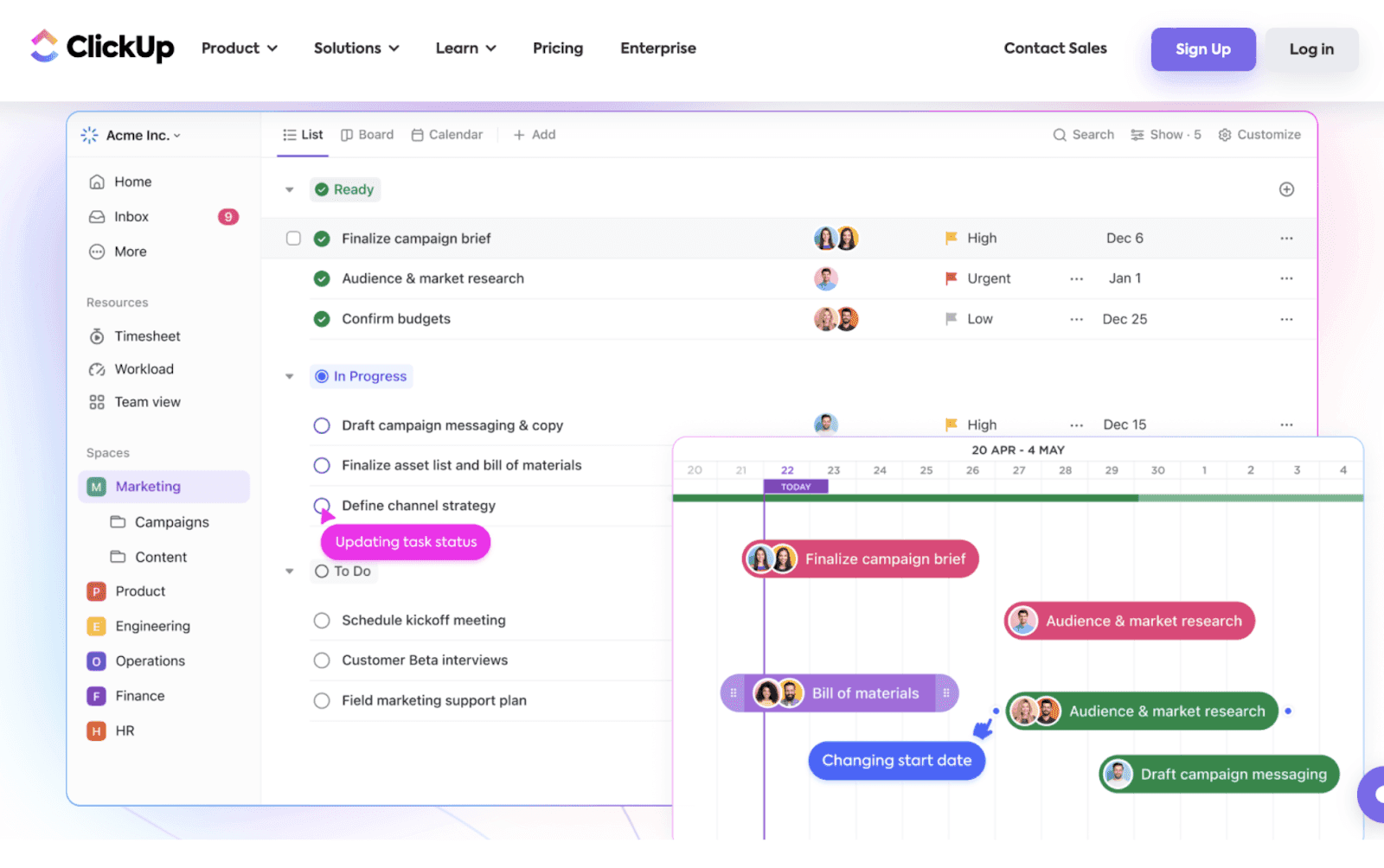Click the Ready status label
Viewport: 1384px width, 868px height.
(345, 189)
